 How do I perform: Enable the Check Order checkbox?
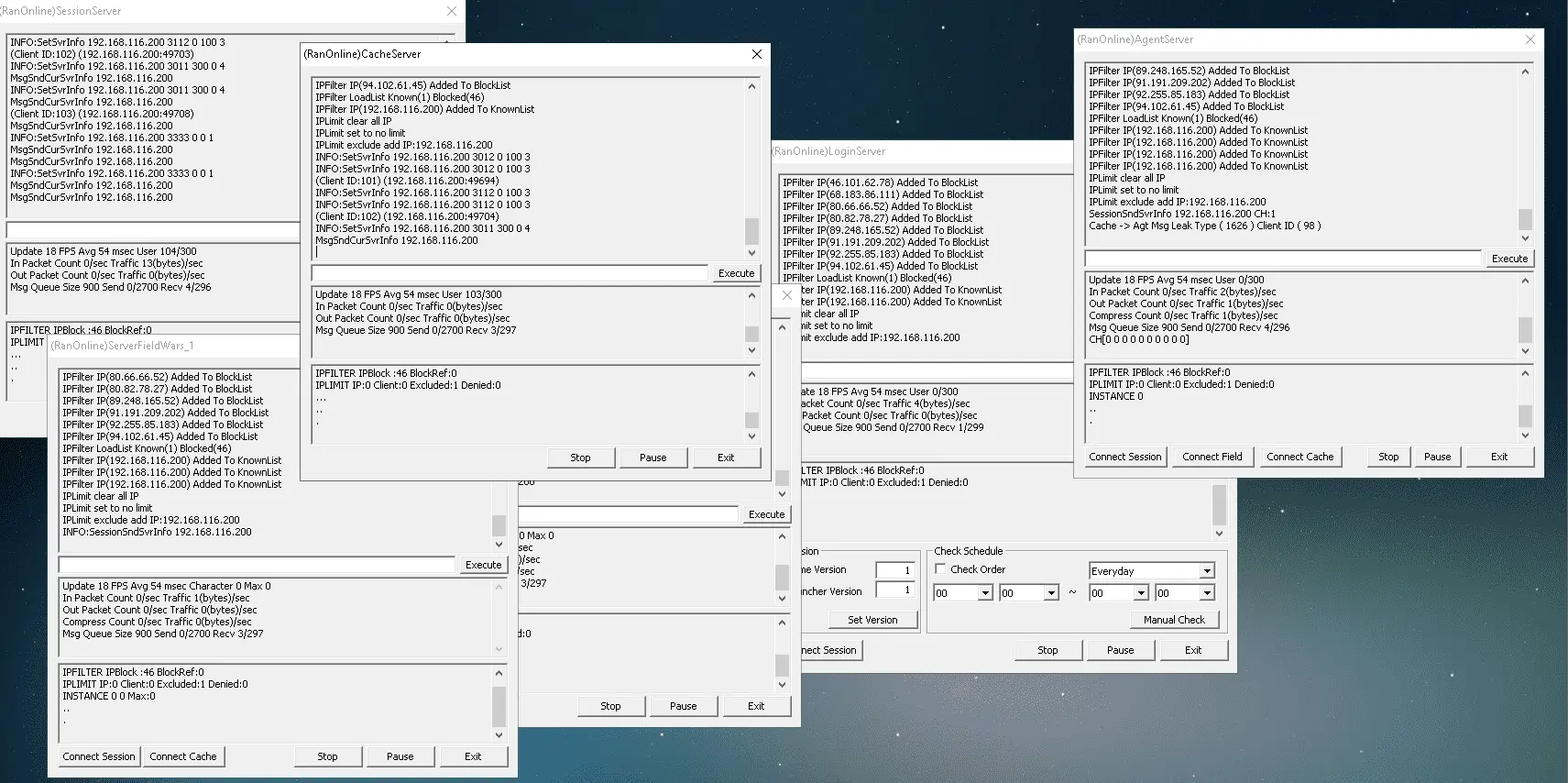click(940, 569)
